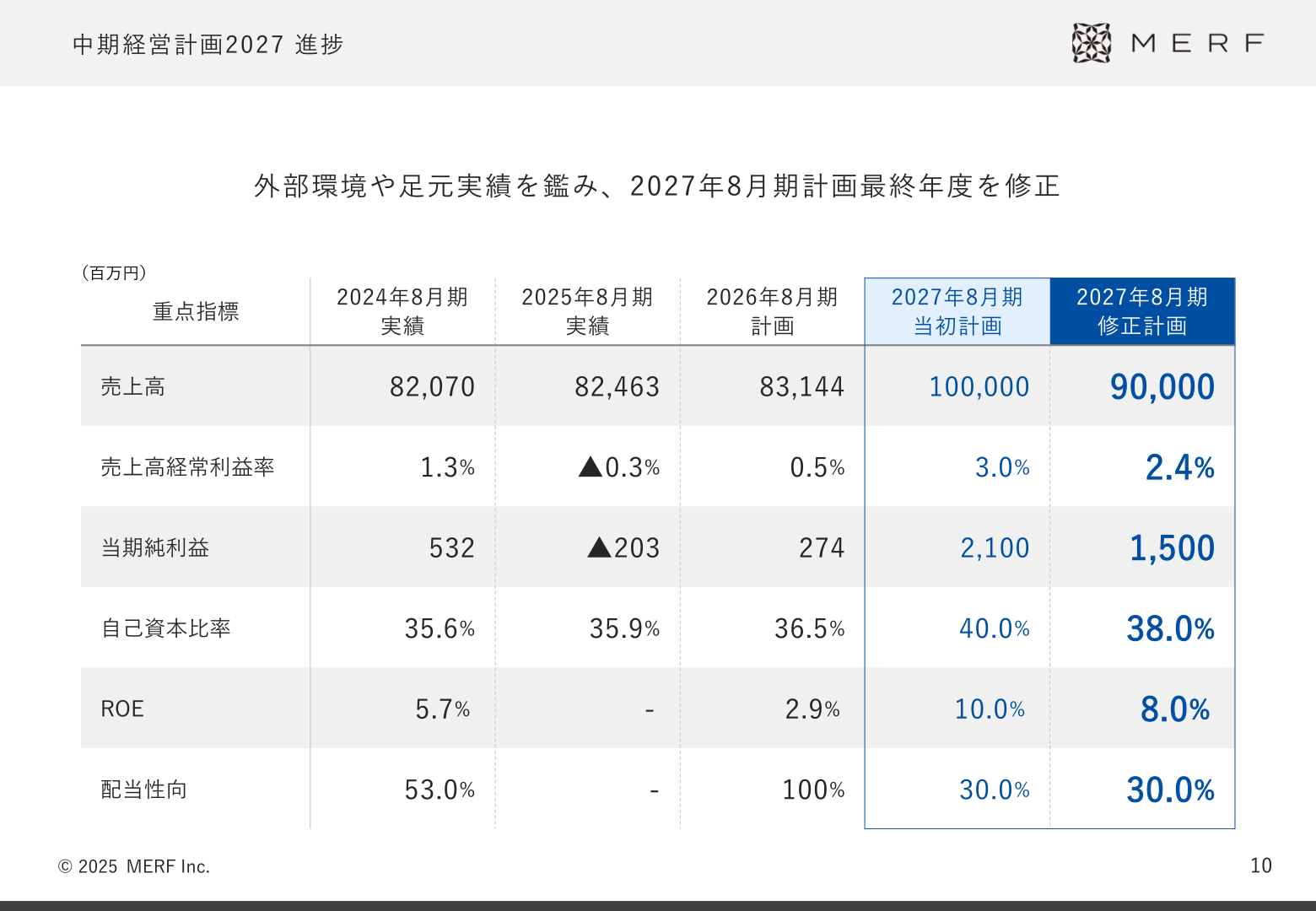The width and height of the screenshot is (1316, 911).
Task: Click the 90,000 revised plan sales value
Action: click(1162, 387)
